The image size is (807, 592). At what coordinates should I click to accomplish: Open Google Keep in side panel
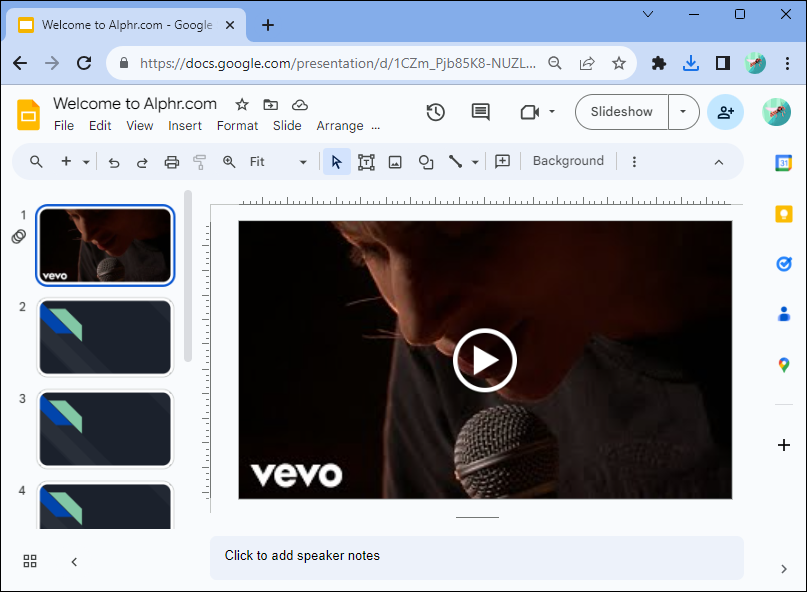point(784,213)
